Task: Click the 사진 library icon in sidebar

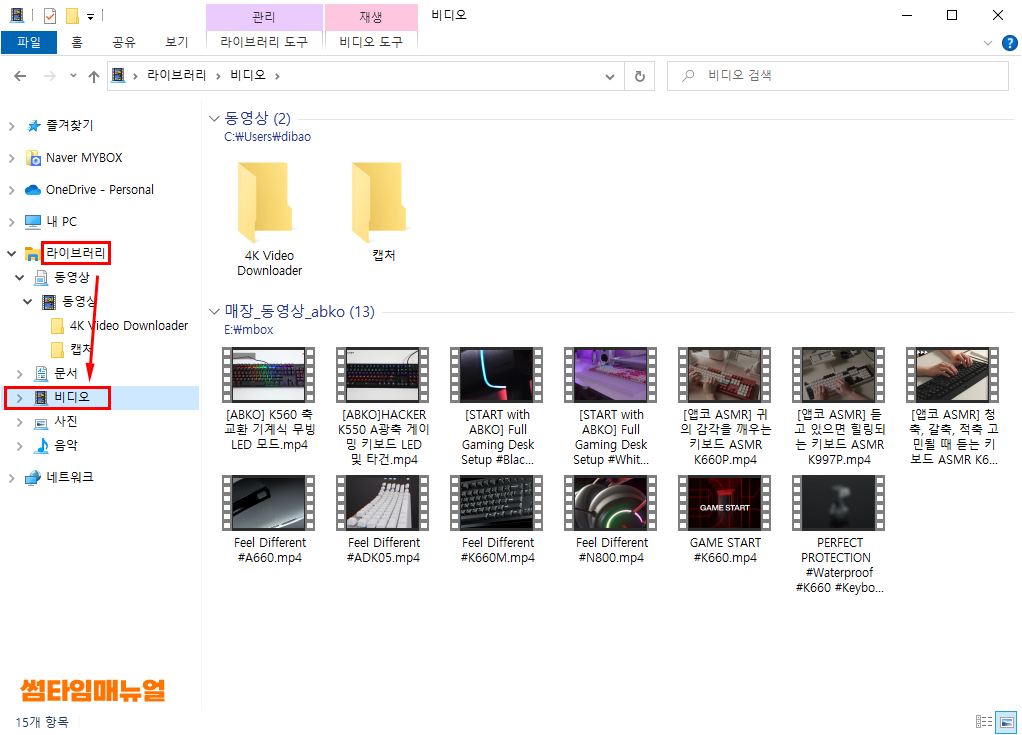Action: click(x=40, y=423)
